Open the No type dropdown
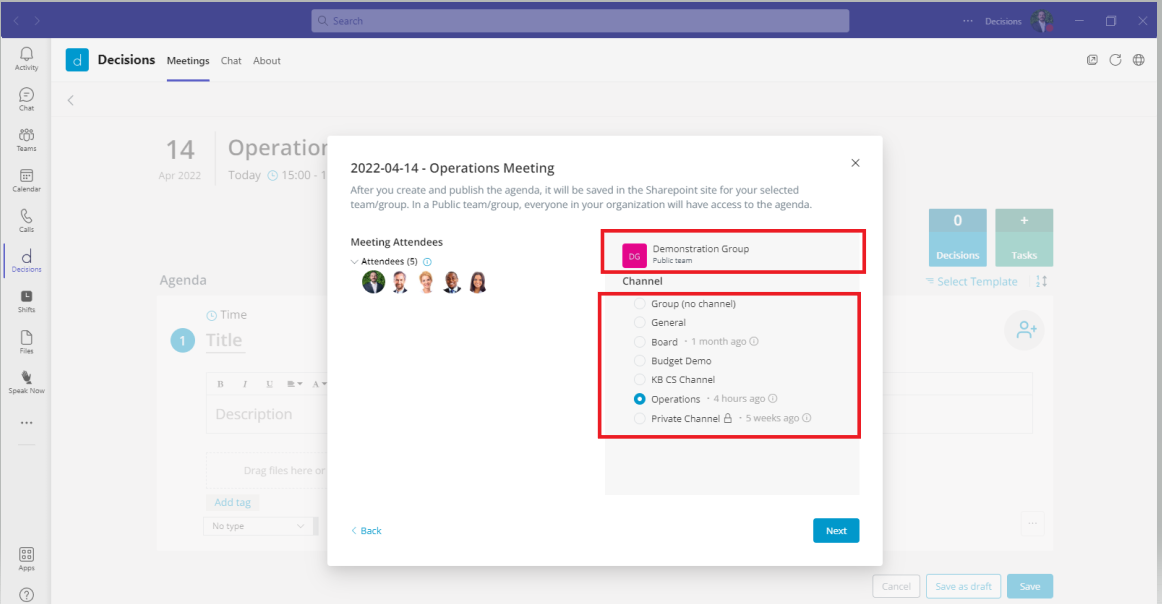 [259, 526]
